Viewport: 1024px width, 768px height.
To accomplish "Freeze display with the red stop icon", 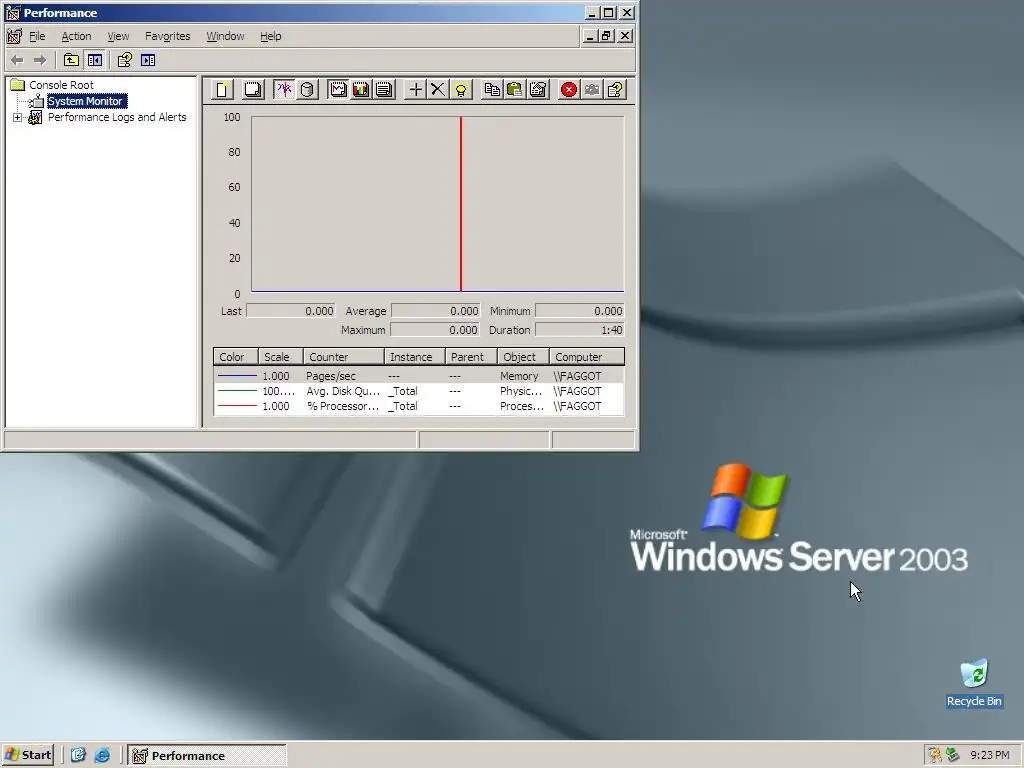I will (569, 89).
